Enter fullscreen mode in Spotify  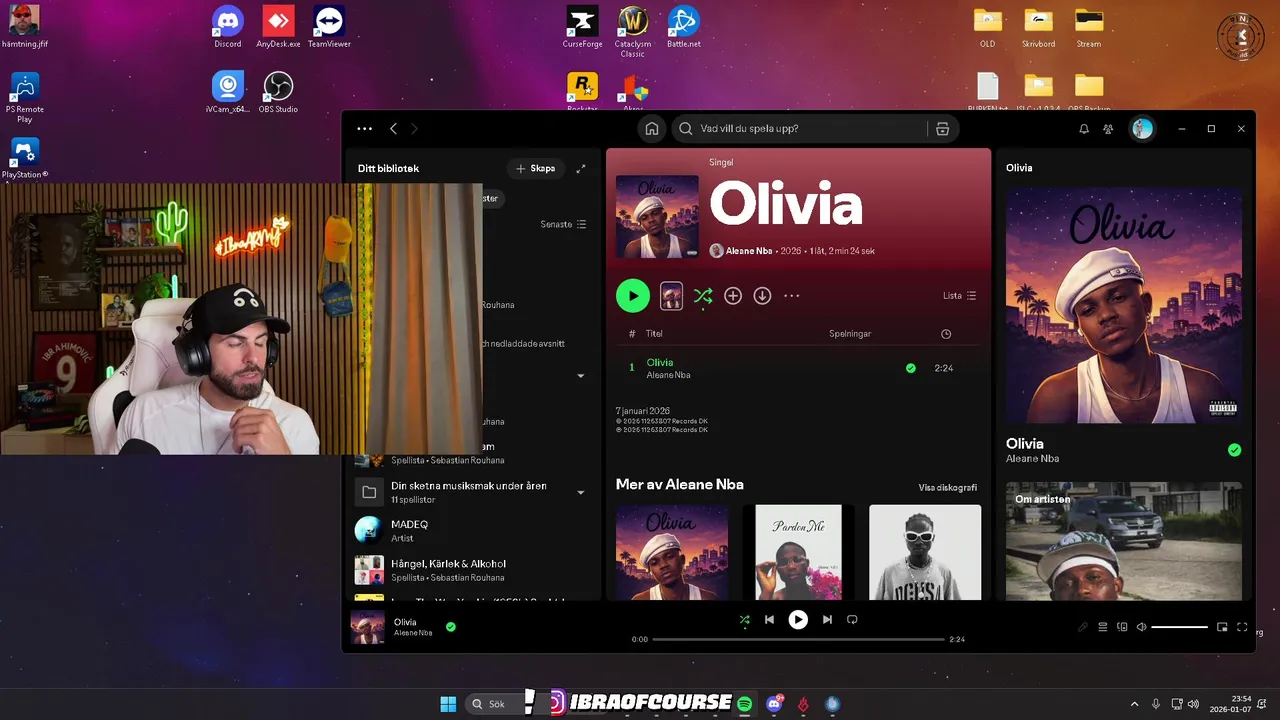click(1242, 627)
